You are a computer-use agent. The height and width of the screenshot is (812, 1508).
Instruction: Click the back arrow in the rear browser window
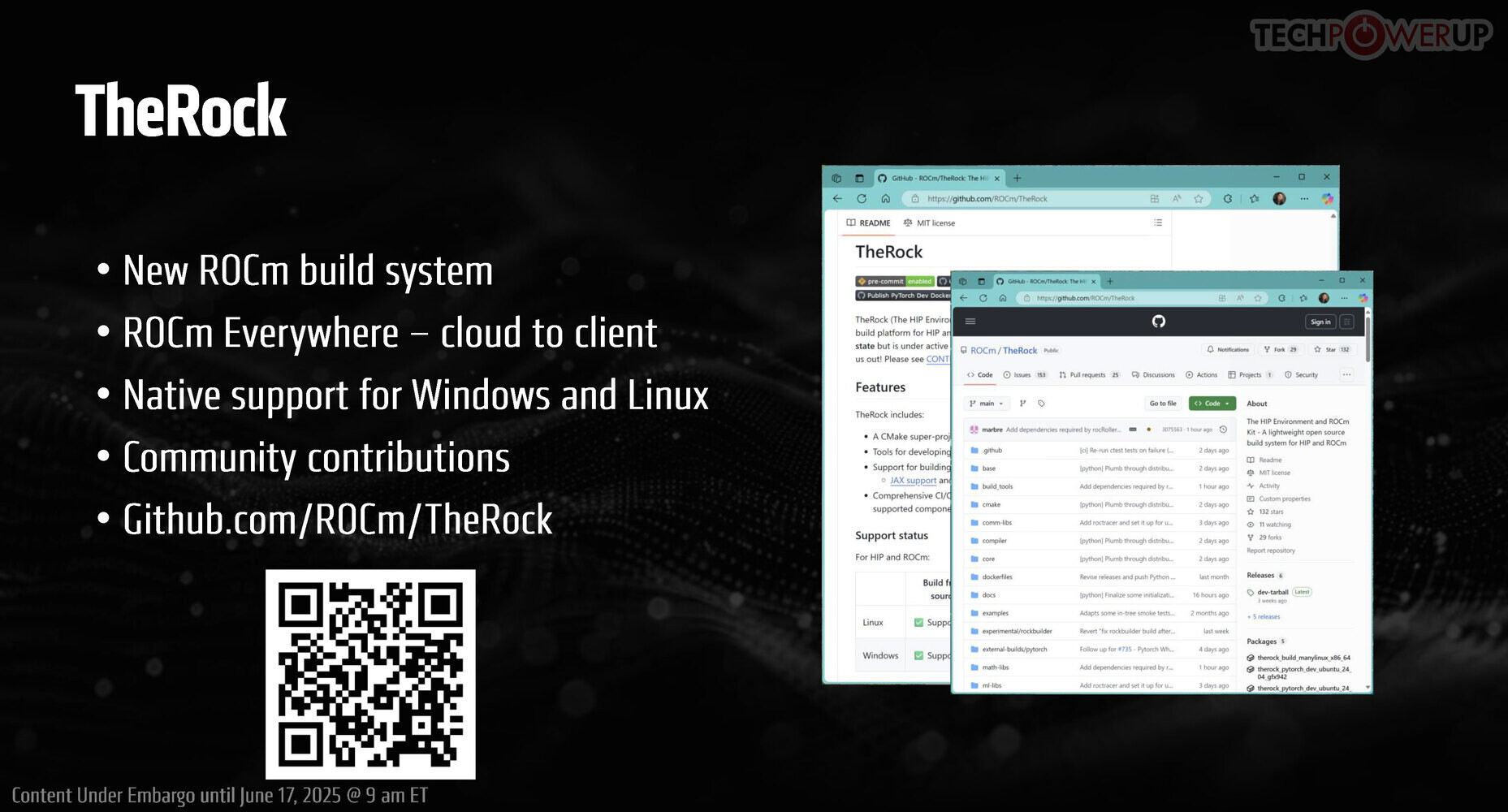(837, 199)
